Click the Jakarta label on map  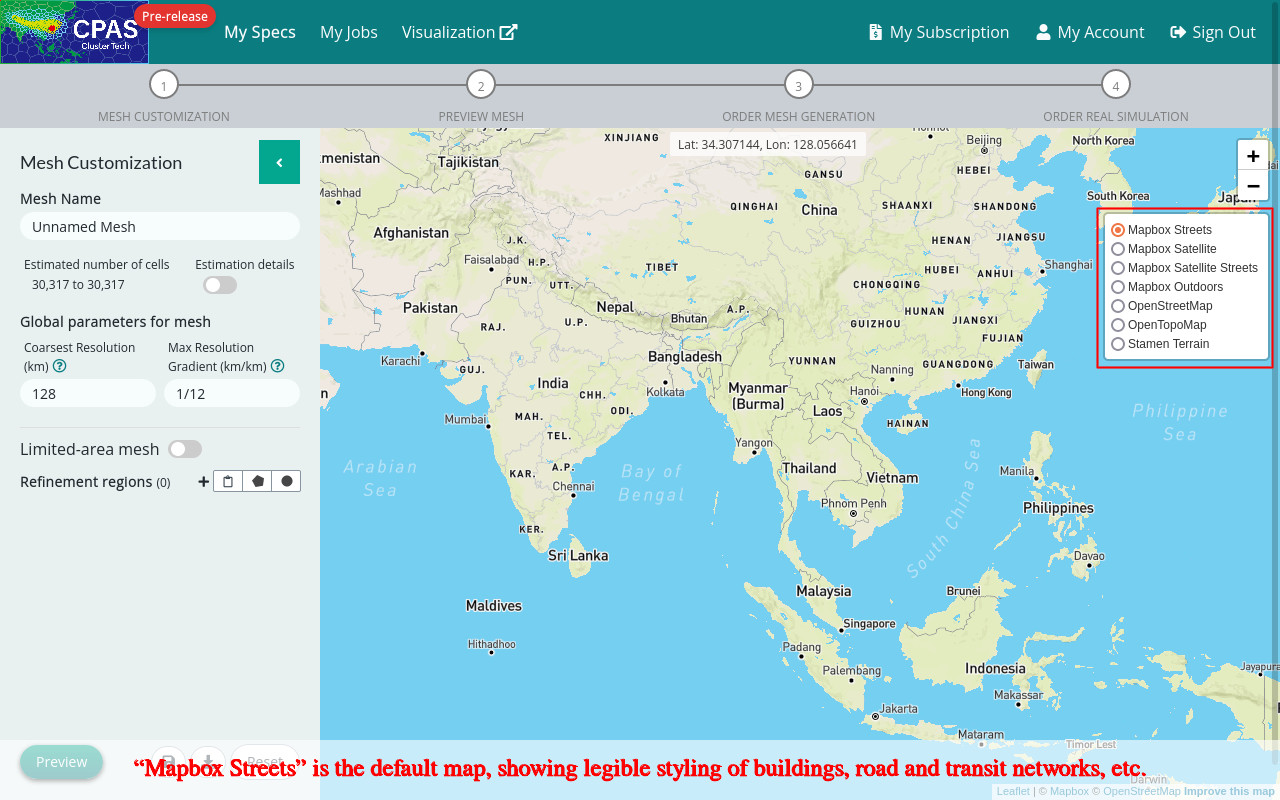point(898,708)
